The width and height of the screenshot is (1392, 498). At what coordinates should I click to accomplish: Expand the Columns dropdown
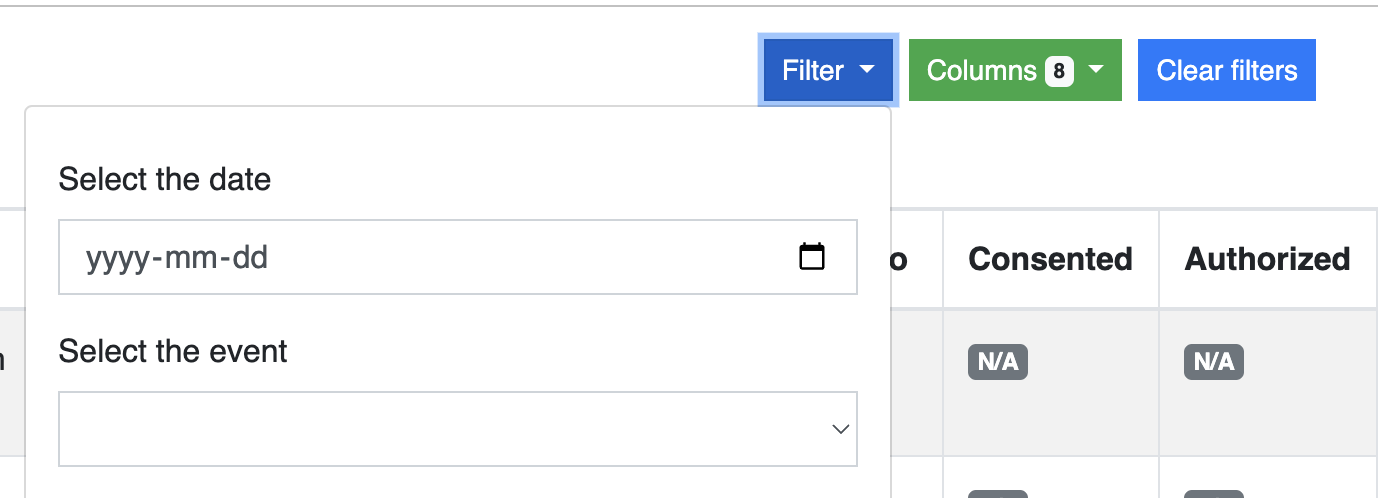pyautogui.click(x=1015, y=70)
